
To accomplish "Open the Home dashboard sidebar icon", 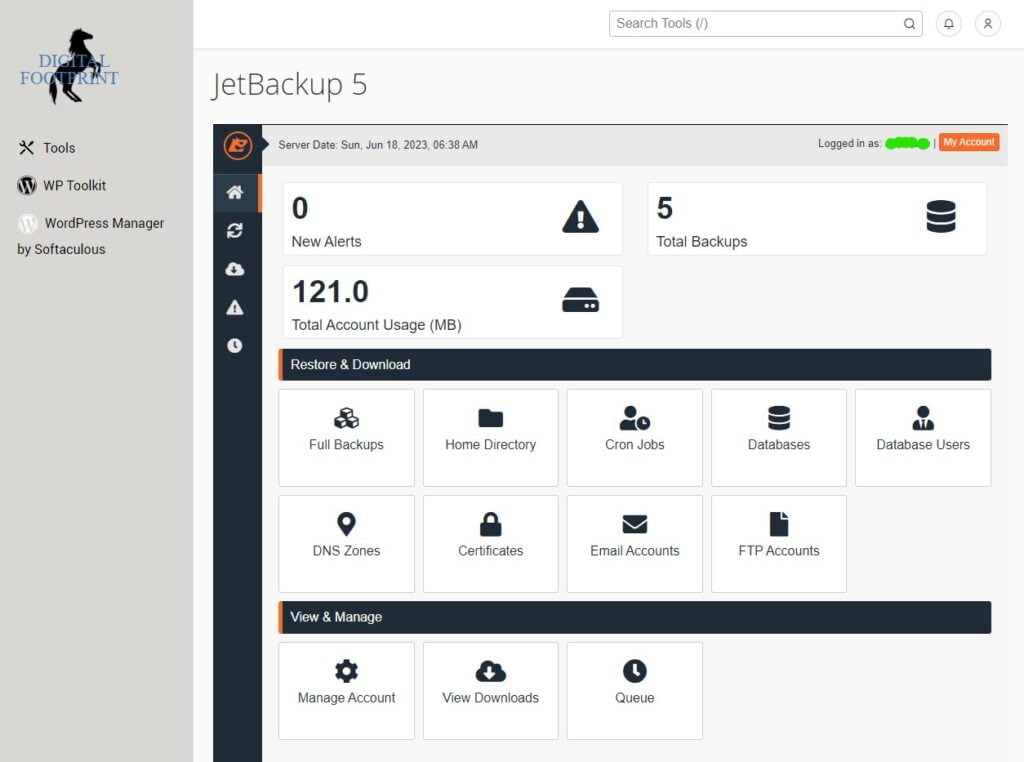I will (x=235, y=193).
